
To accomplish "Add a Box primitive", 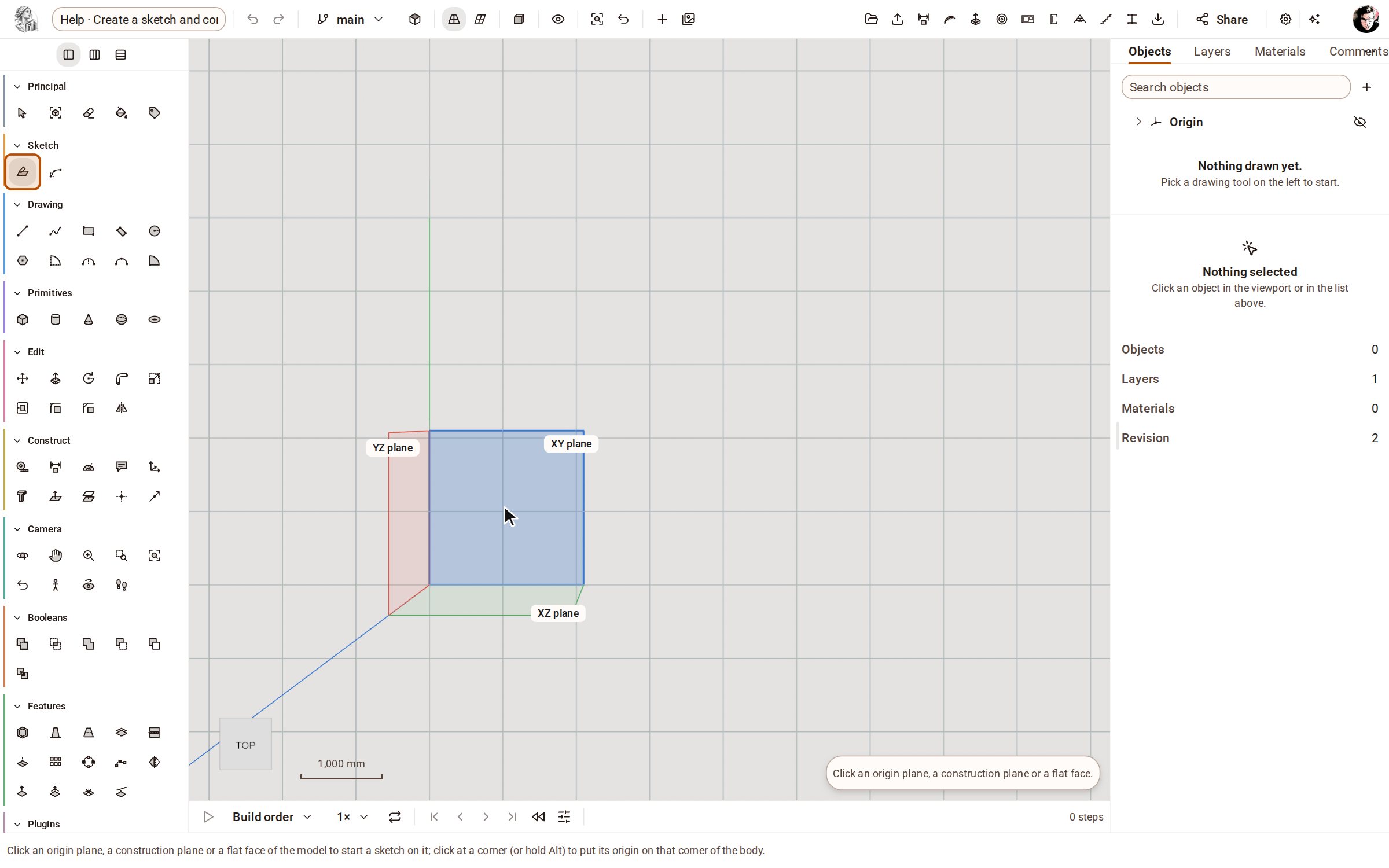I will (22, 319).
